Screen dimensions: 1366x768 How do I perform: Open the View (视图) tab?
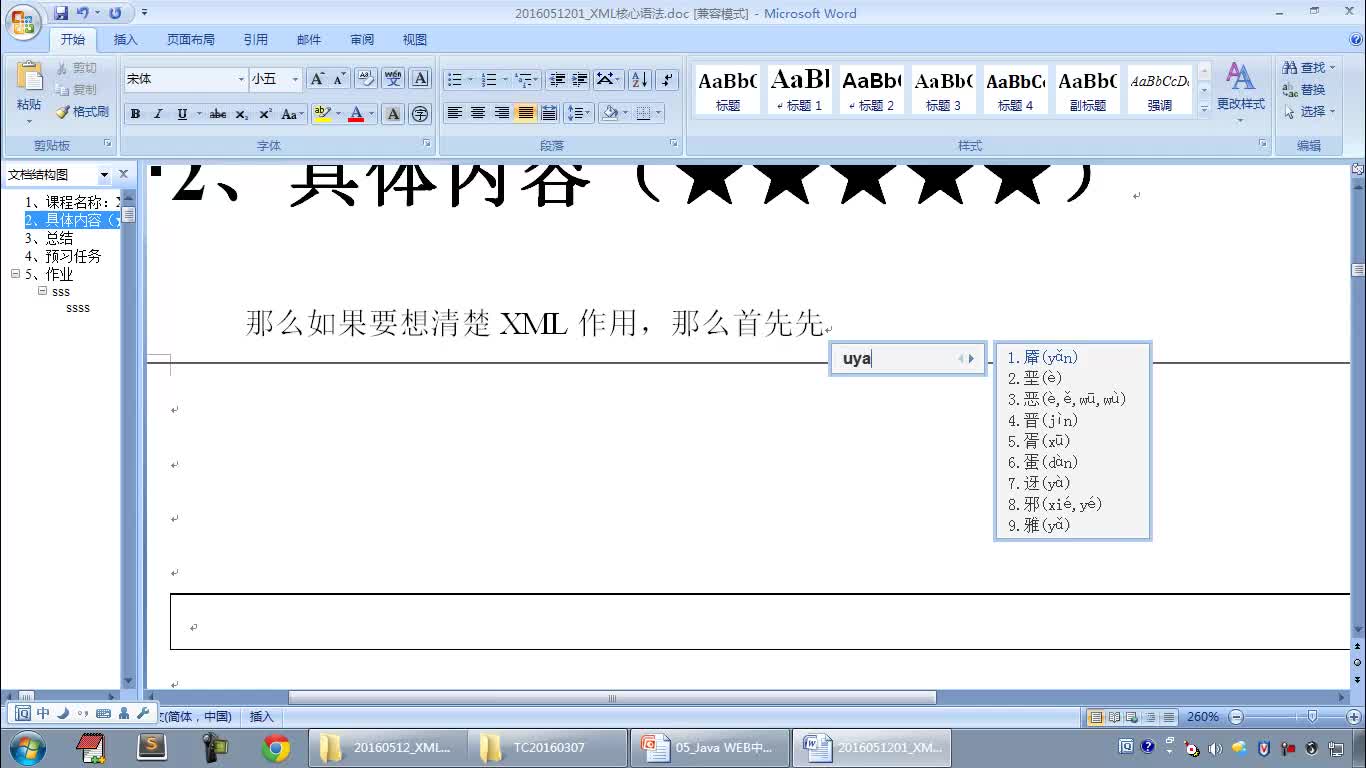415,40
